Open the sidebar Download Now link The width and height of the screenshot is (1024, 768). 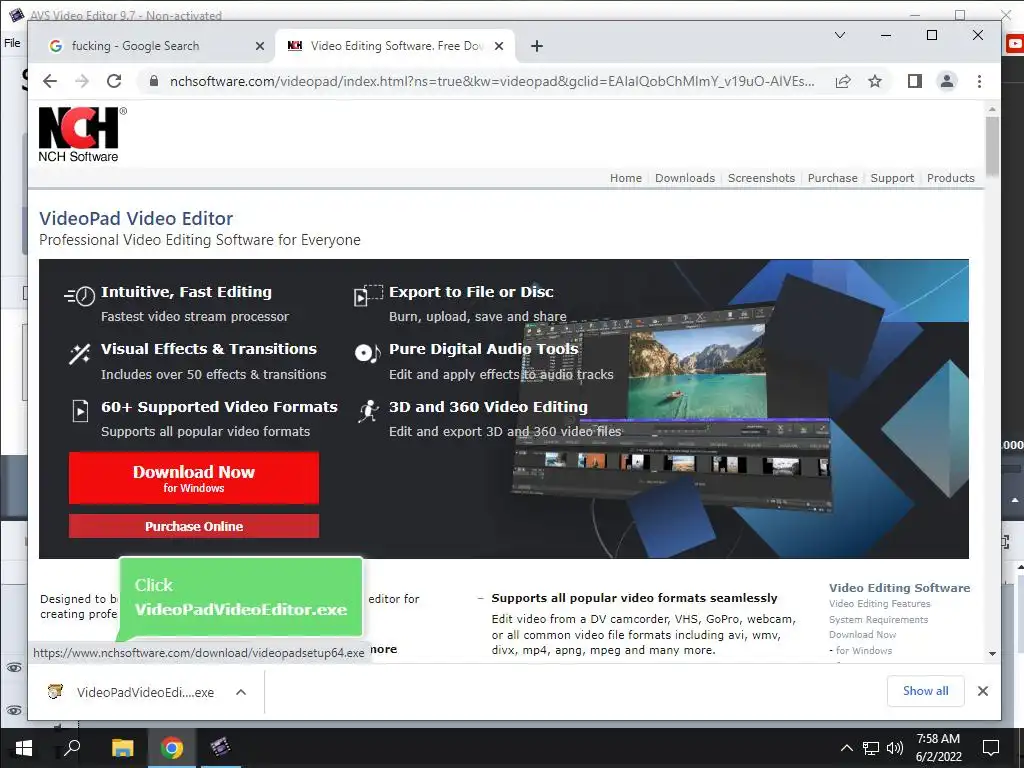click(862, 635)
